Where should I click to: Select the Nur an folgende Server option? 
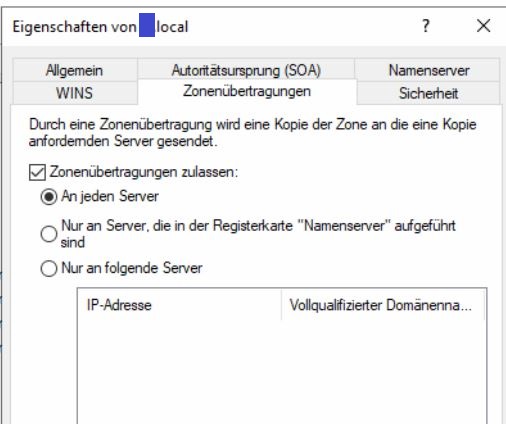tap(49, 268)
